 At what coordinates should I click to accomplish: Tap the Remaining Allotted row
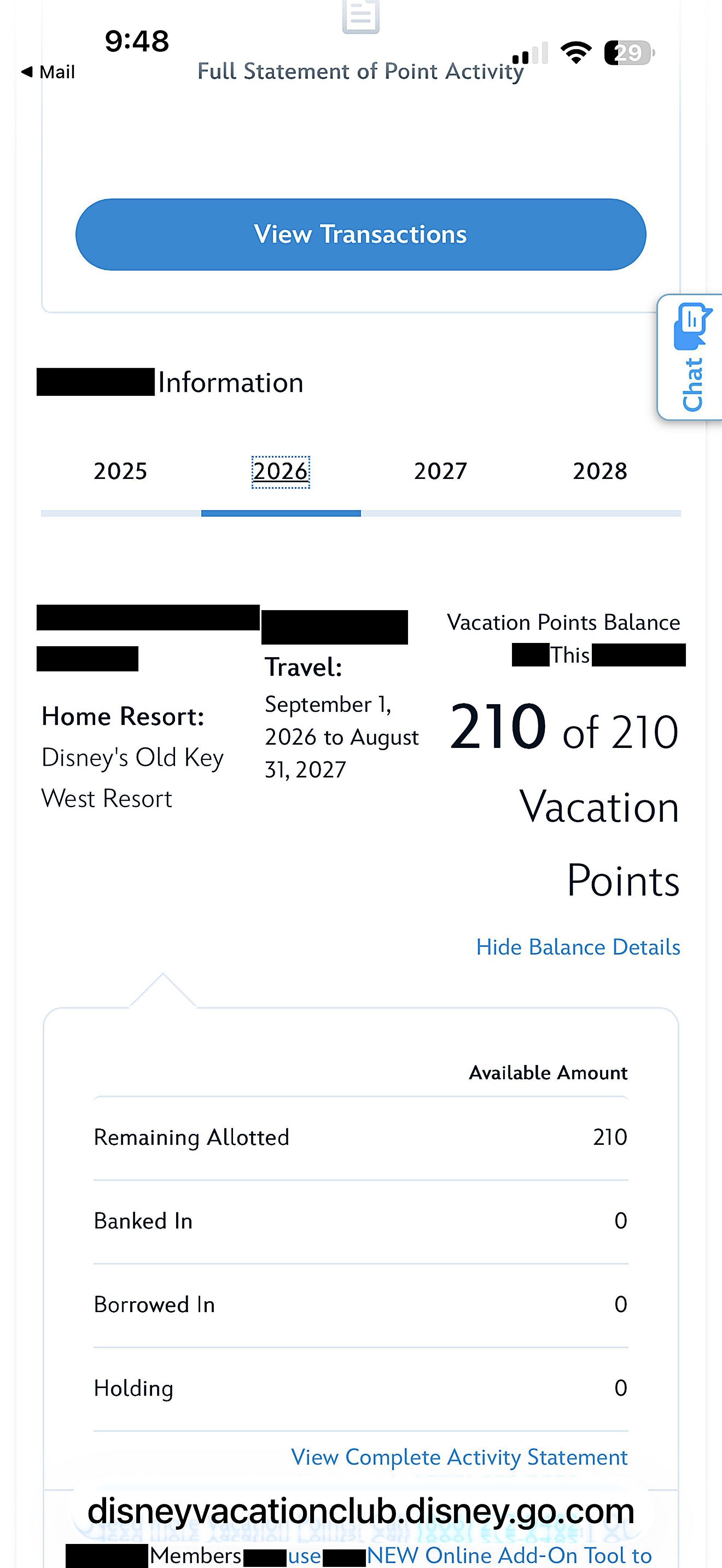click(x=360, y=1137)
